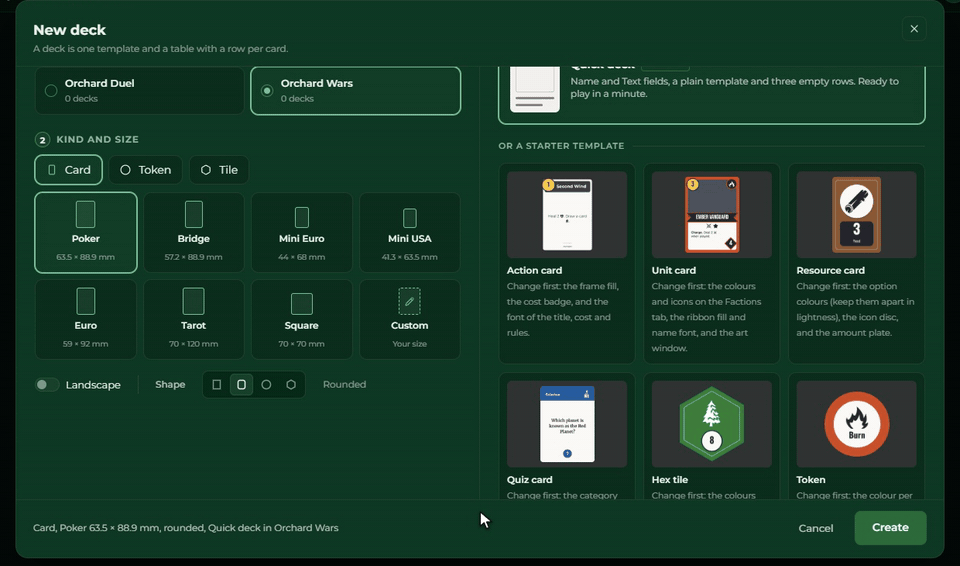The height and width of the screenshot is (566, 960).
Task: Pick the circle shape icon
Action: click(x=266, y=385)
